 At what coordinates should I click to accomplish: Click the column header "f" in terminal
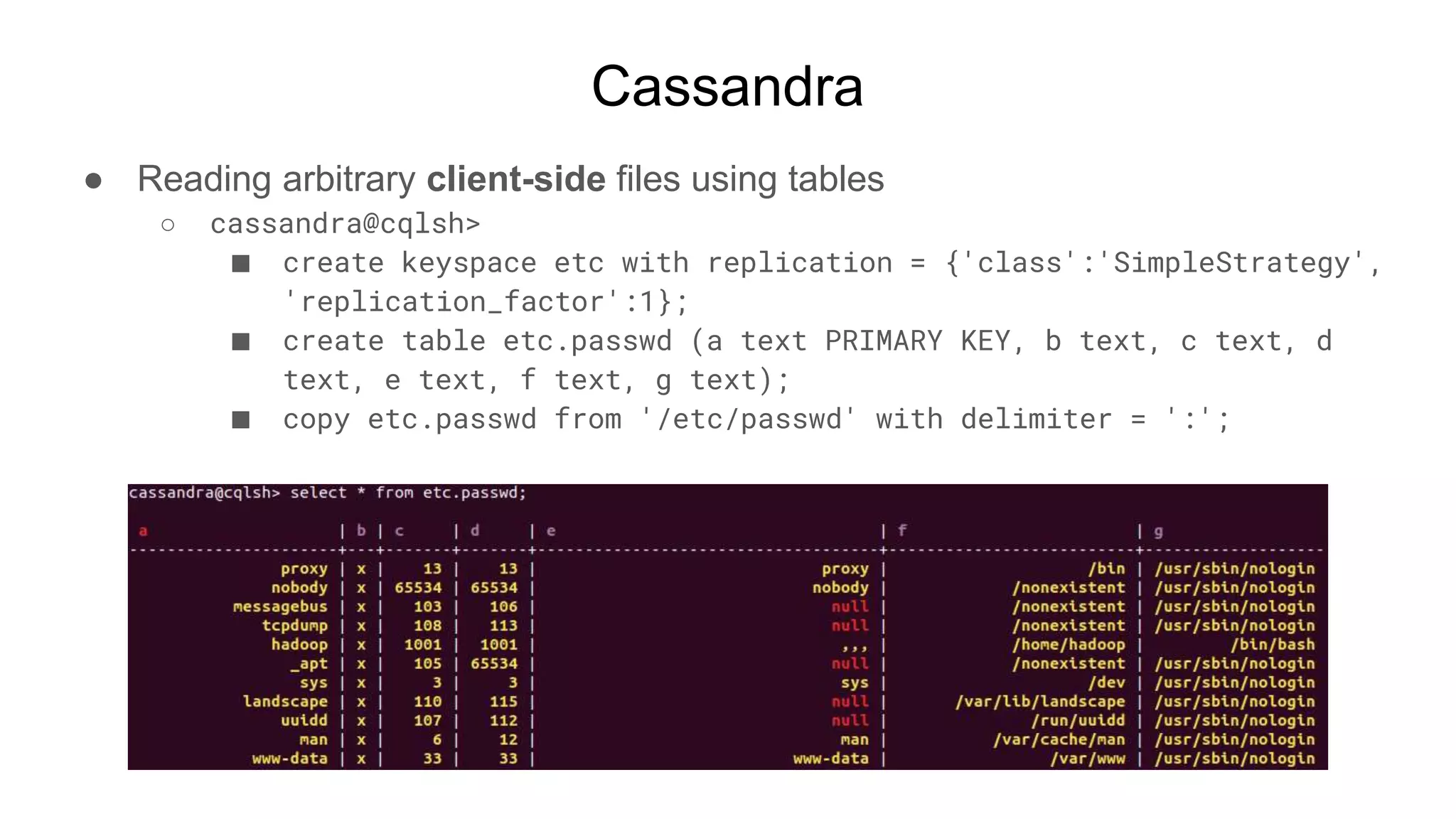pos(902,530)
